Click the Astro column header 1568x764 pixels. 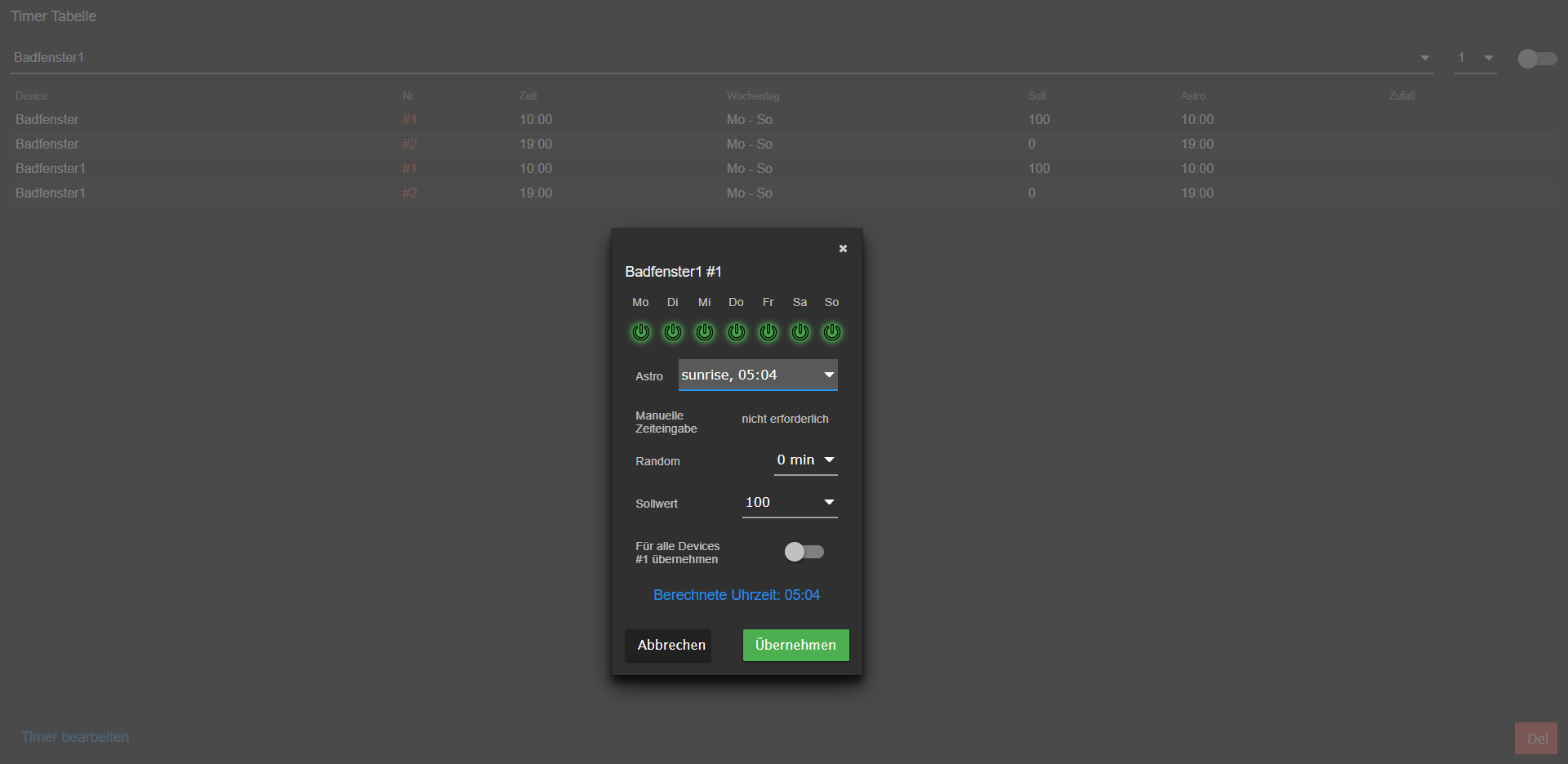pos(1193,95)
